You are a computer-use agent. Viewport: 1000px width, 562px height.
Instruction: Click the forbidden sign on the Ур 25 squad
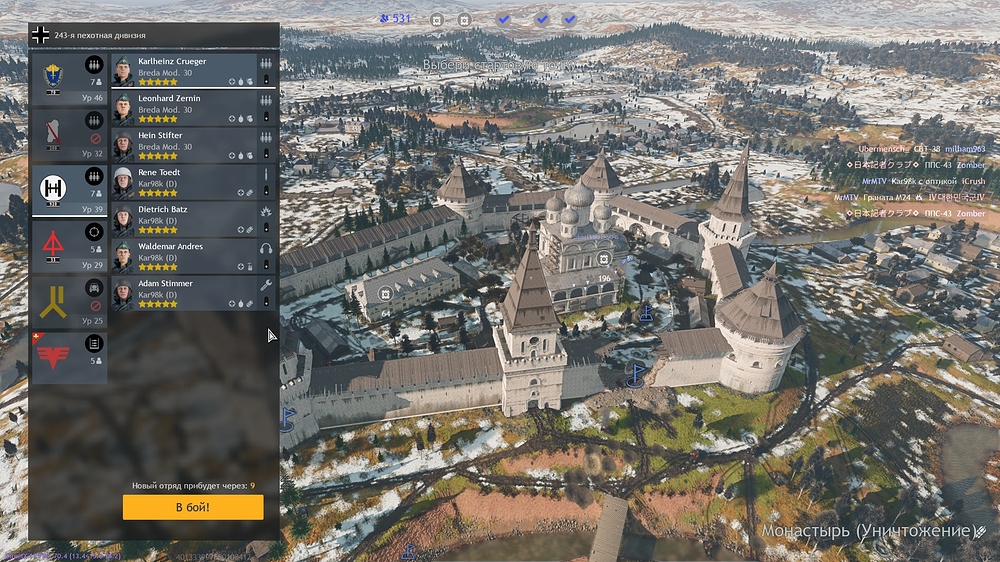point(96,306)
